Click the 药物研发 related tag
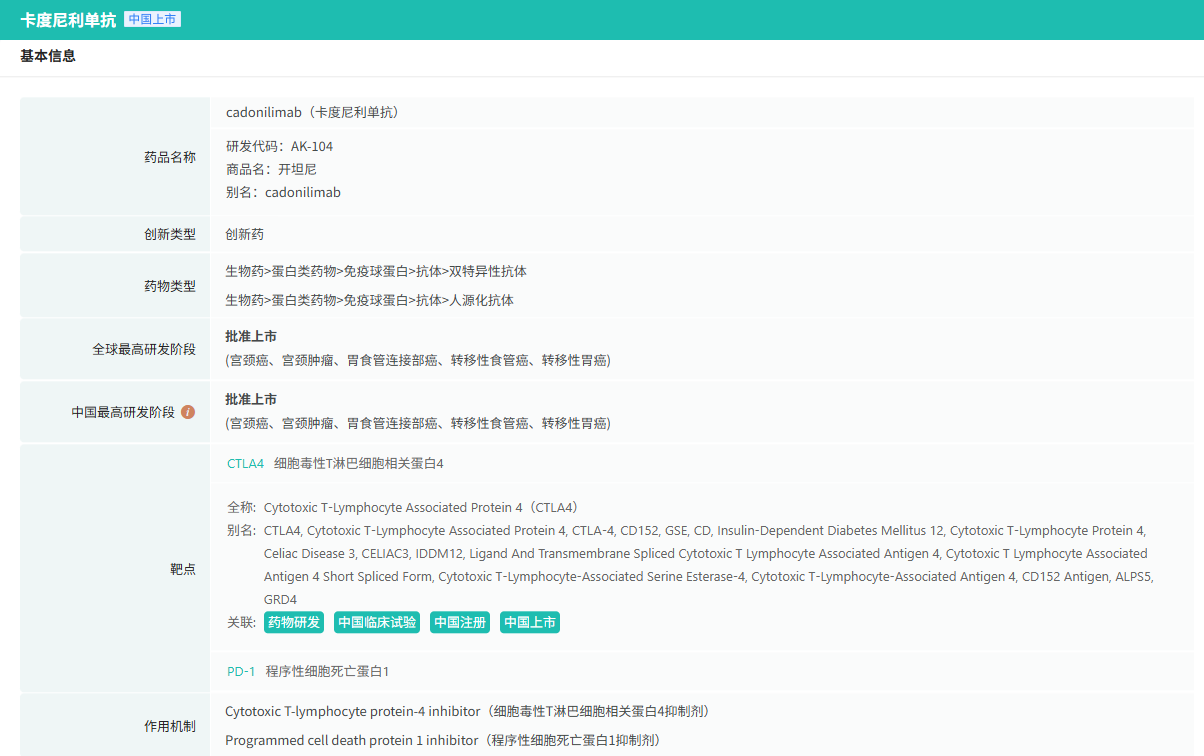The height and width of the screenshot is (756, 1204). [x=294, y=623]
